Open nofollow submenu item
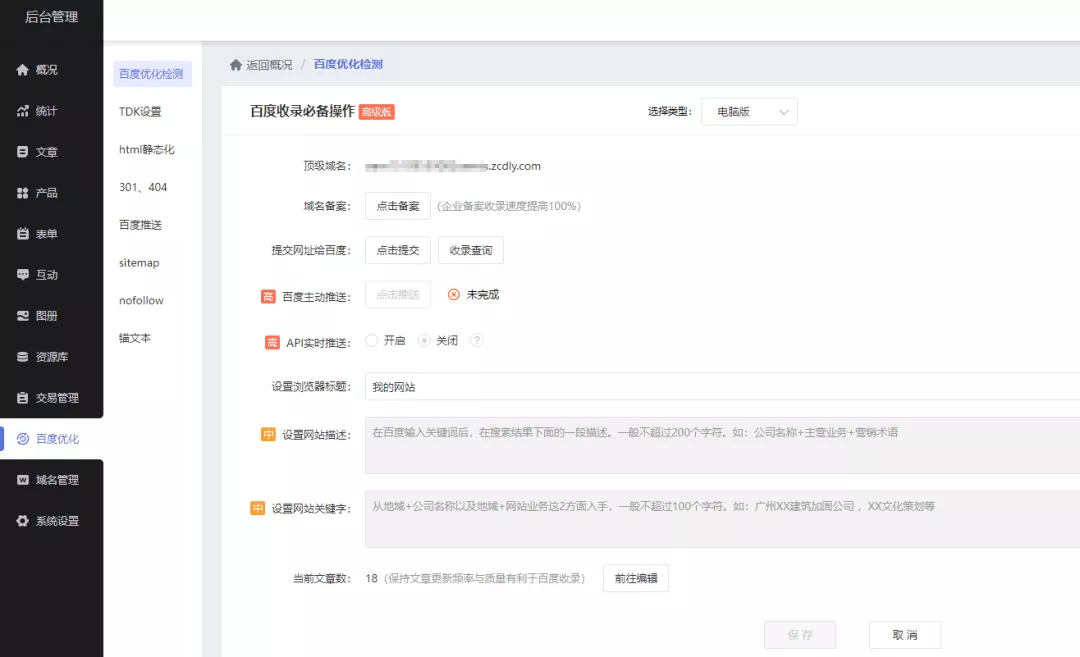The image size is (1080, 657). pos(141,300)
